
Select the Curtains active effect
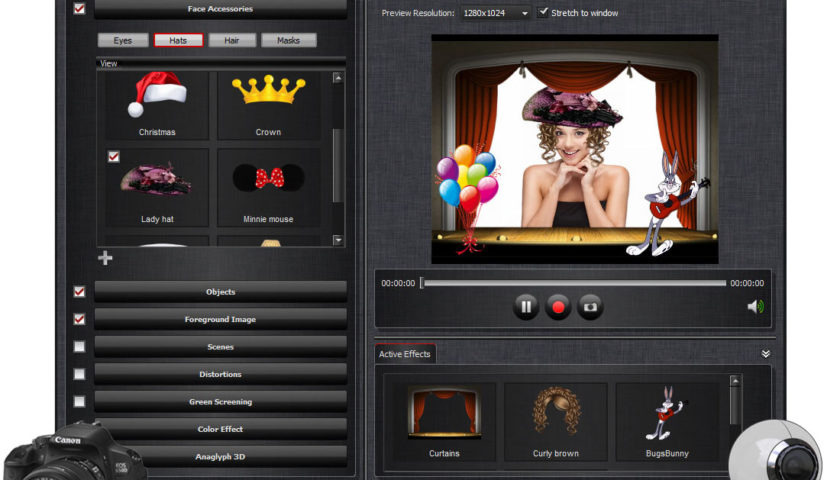444,422
